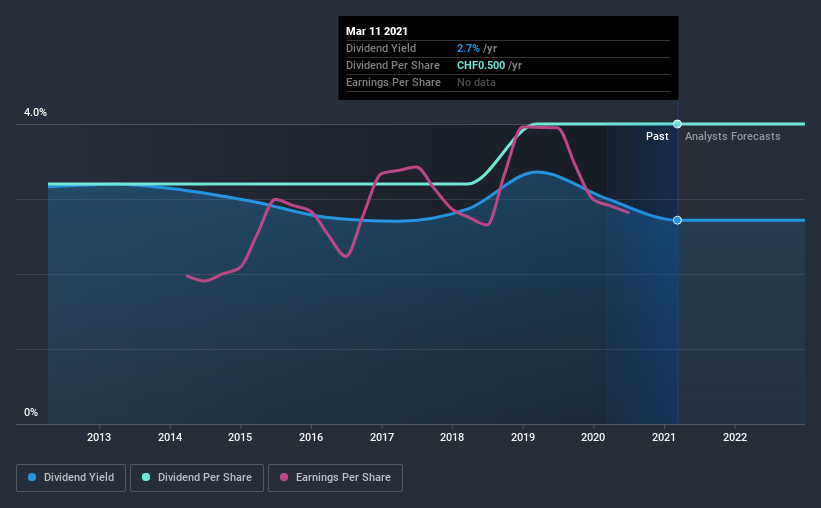Click the blue Dividend Yield legend dot

click(x=32, y=477)
